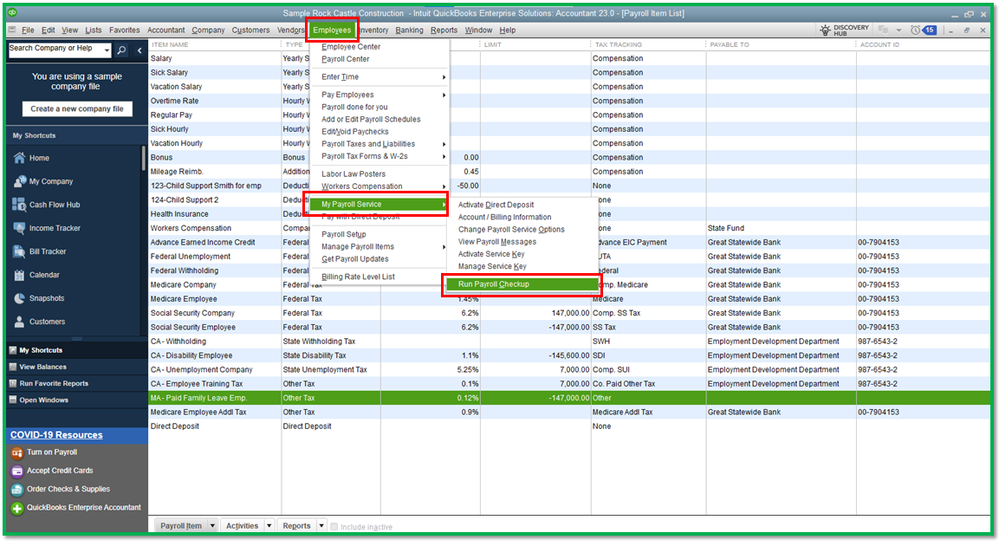Click the search magnifier icon

121,50
